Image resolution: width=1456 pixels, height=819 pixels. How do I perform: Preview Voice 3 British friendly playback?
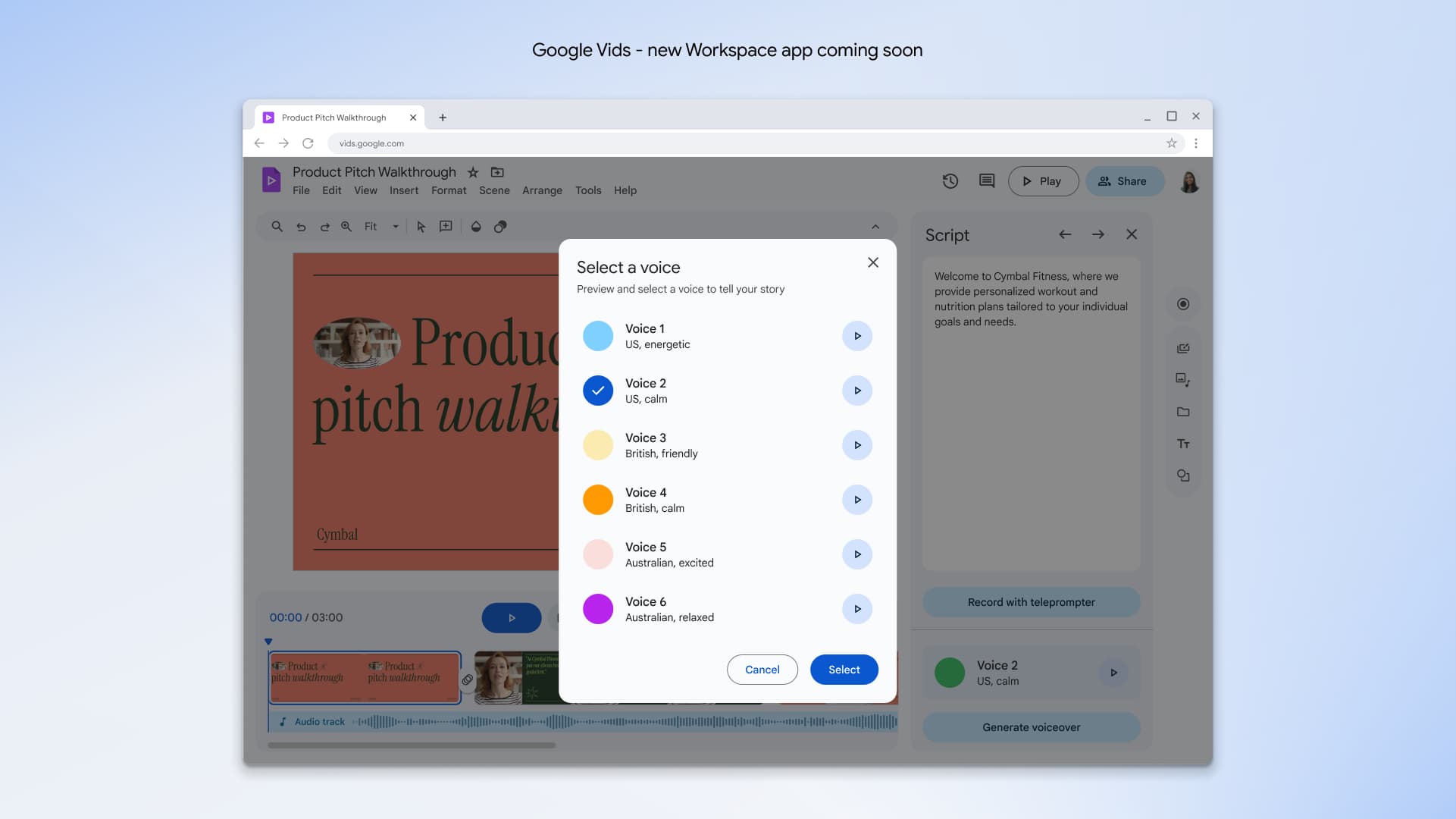tap(856, 445)
